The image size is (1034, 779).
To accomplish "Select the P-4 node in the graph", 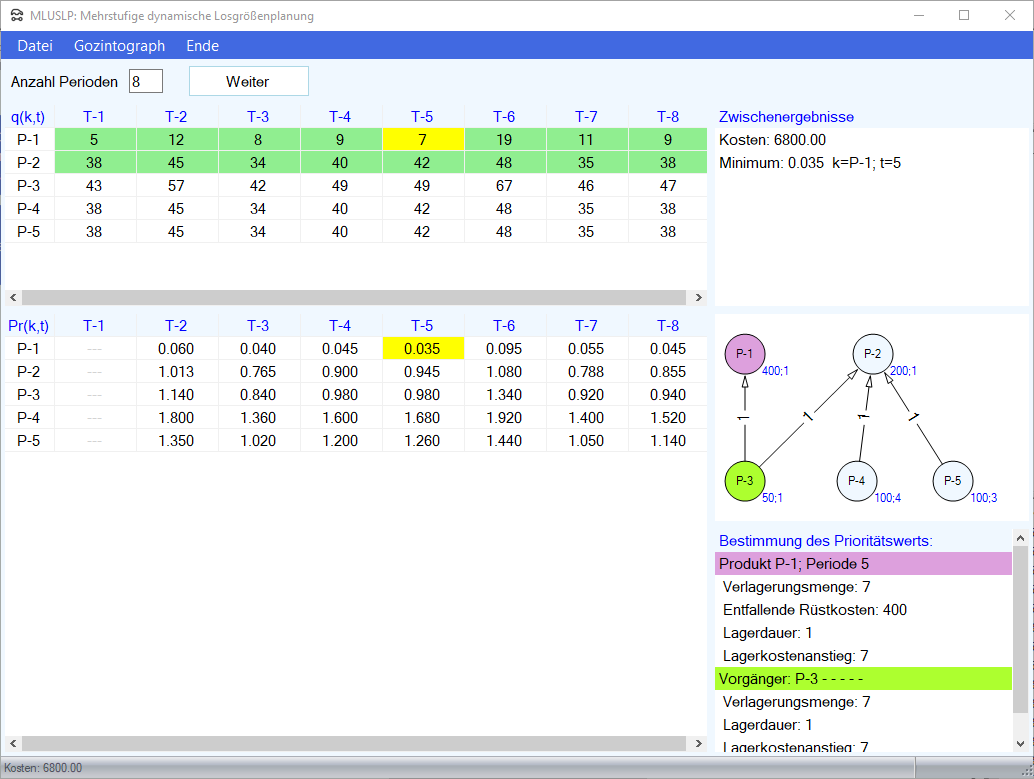I will coord(856,481).
